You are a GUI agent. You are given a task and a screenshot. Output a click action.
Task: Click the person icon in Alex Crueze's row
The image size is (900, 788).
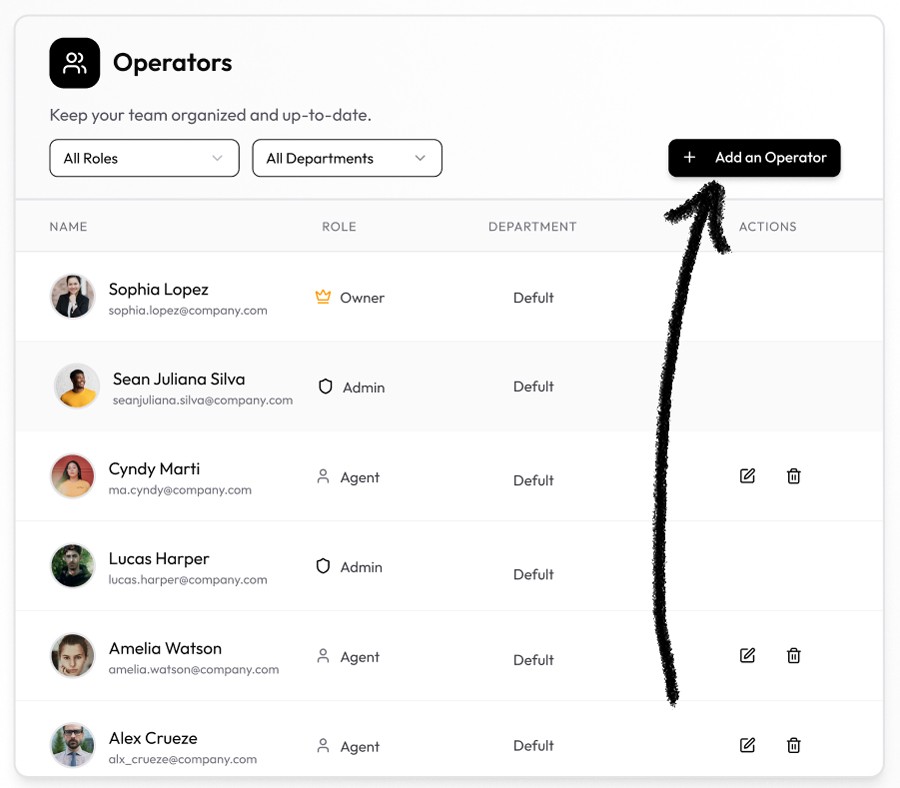pyautogui.click(x=323, y=746)
